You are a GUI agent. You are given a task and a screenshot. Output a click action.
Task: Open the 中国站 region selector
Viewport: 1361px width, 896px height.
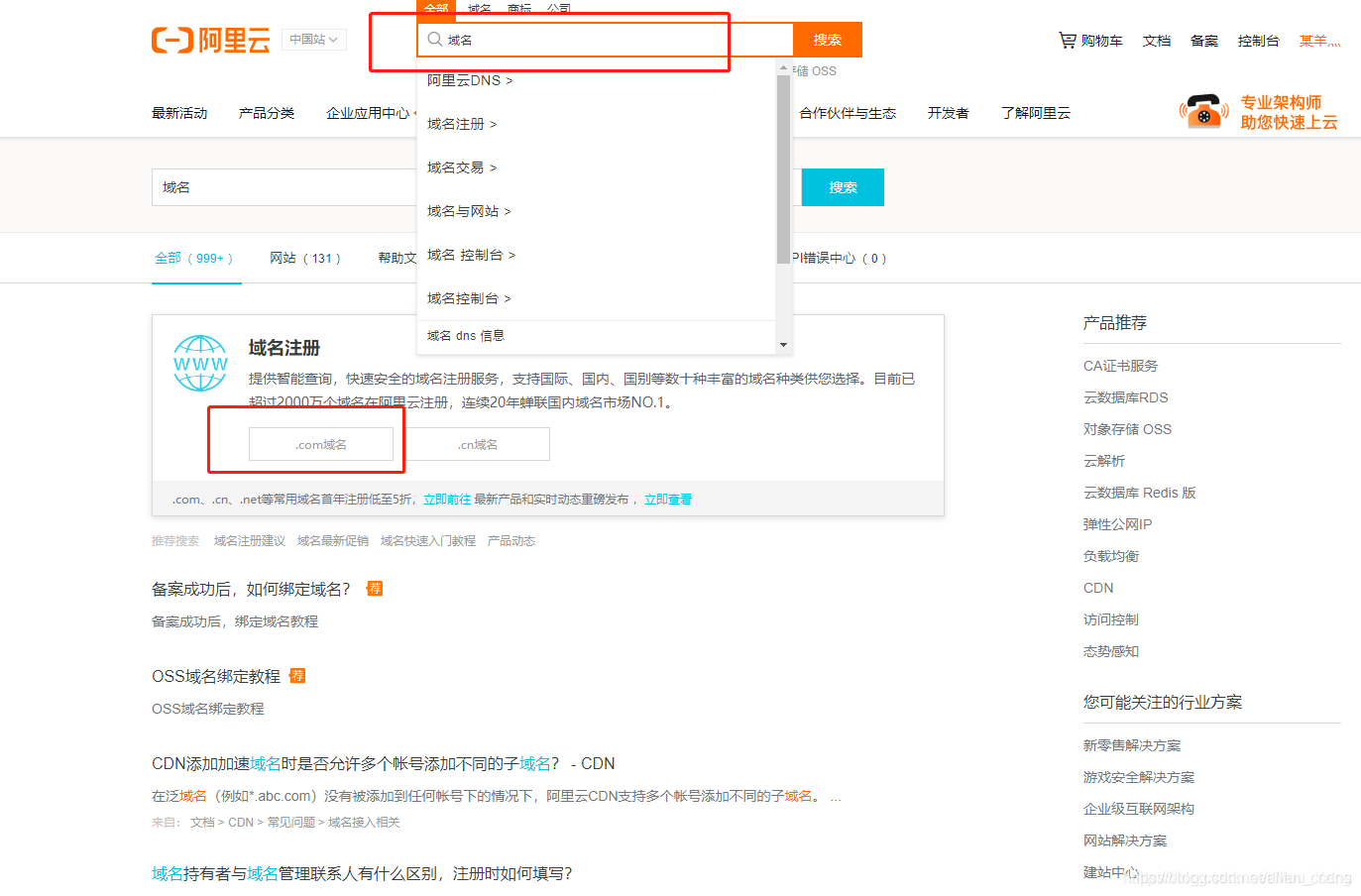[x=313, y=39]
